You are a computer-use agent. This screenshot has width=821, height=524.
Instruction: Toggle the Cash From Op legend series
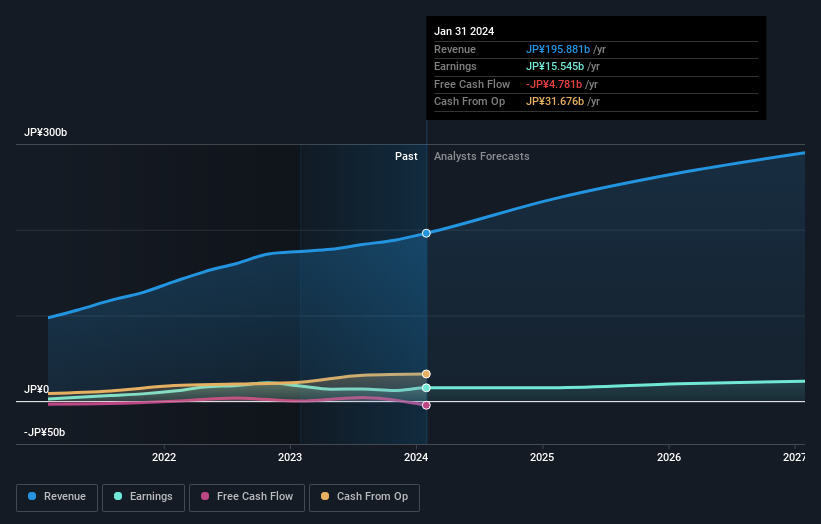(364, 497)
